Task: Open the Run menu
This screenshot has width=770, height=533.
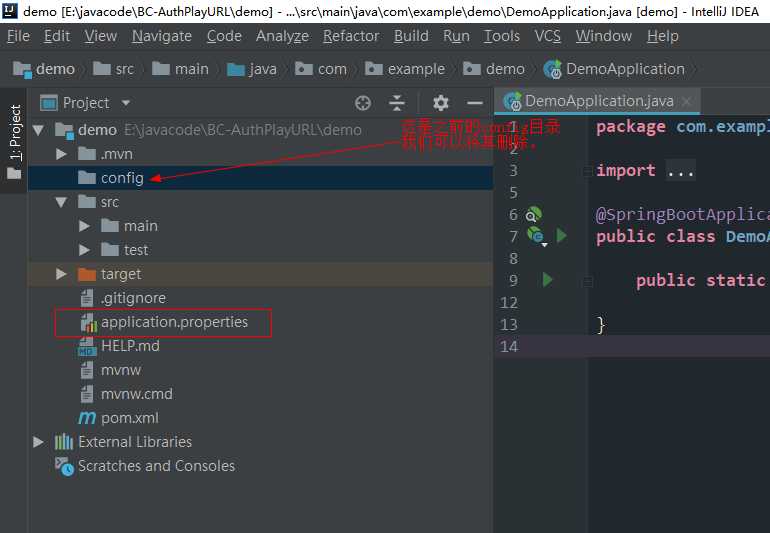Action: [456, 36]
